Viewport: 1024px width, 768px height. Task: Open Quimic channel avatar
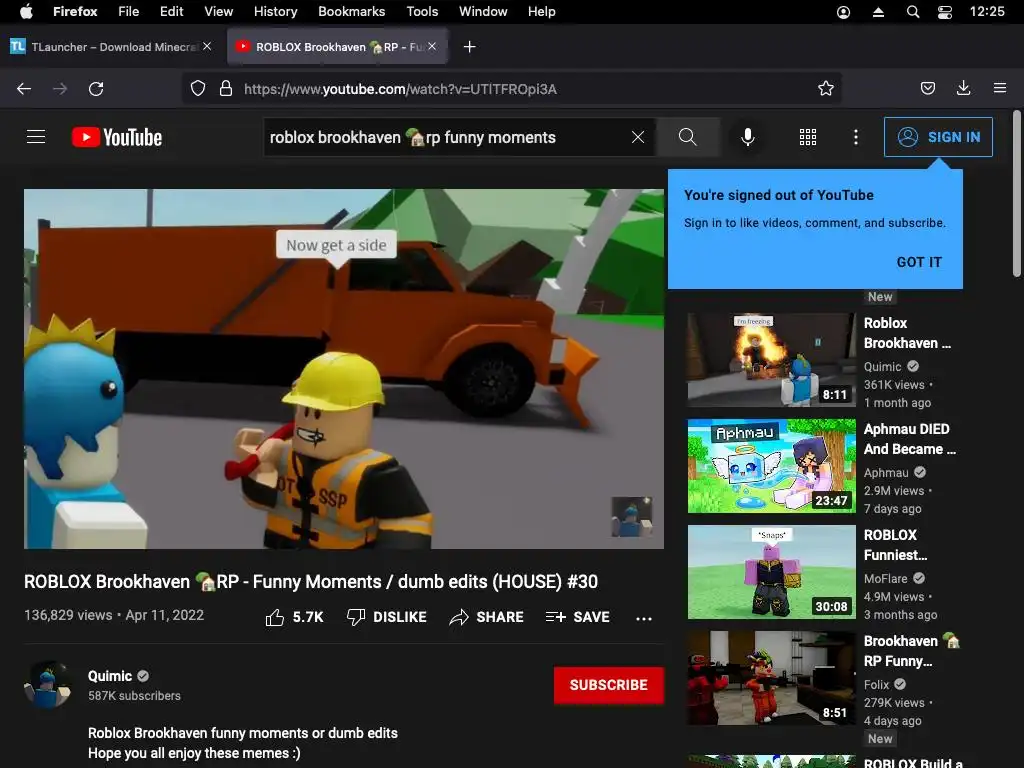click(48, 684)
